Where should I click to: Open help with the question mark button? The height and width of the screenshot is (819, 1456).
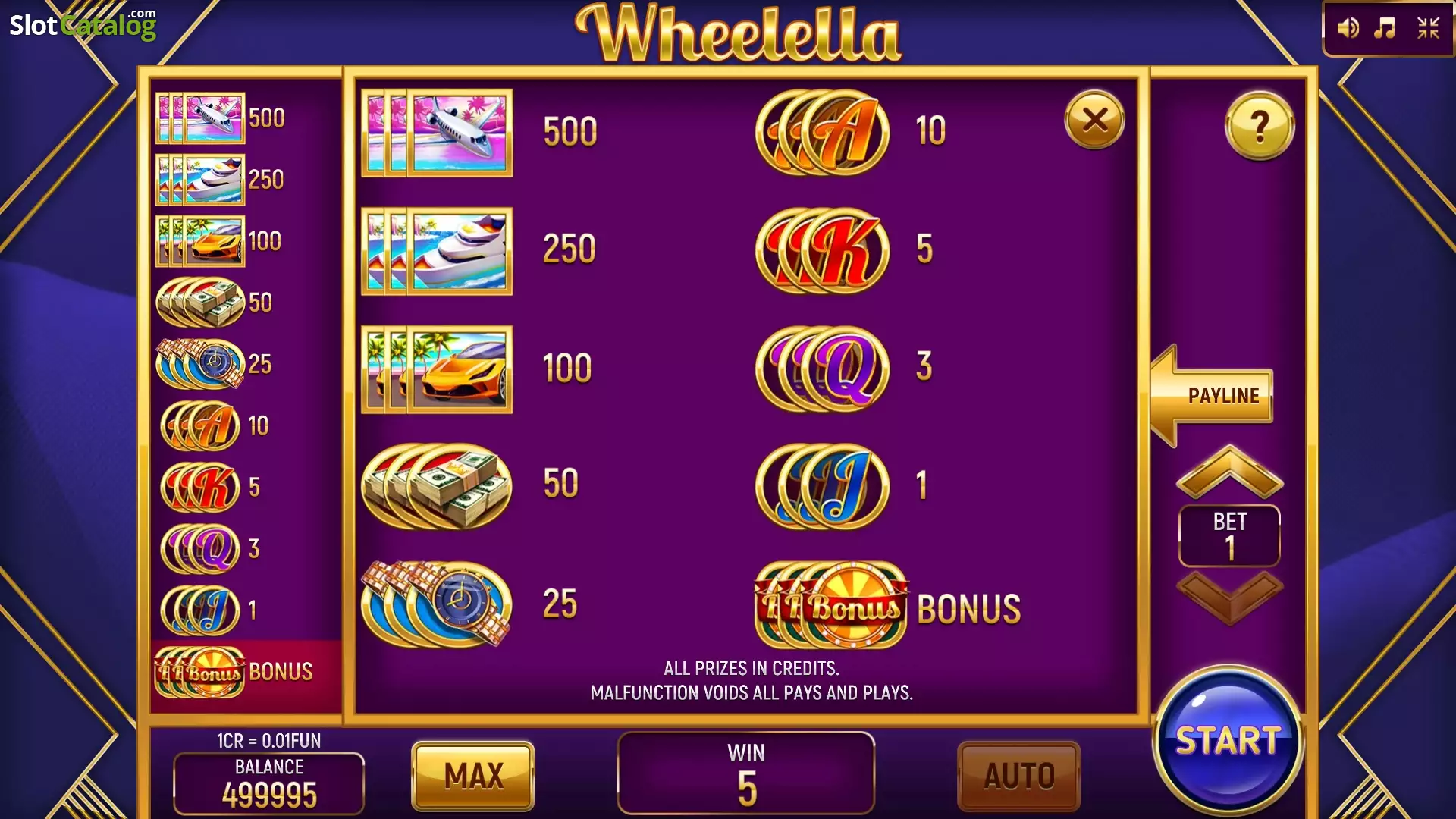pyautogui.click(x=1260, y=126)
